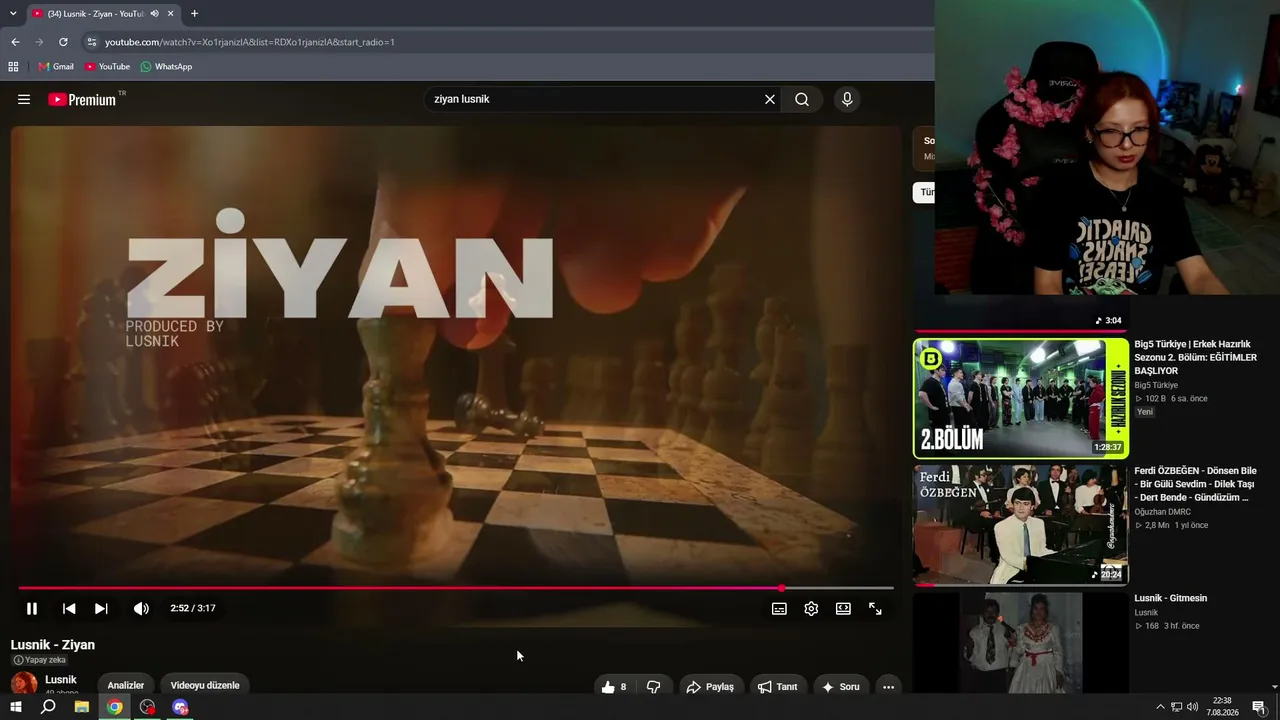
Task: Pause the Ziyan video
Action: [32, 608]
